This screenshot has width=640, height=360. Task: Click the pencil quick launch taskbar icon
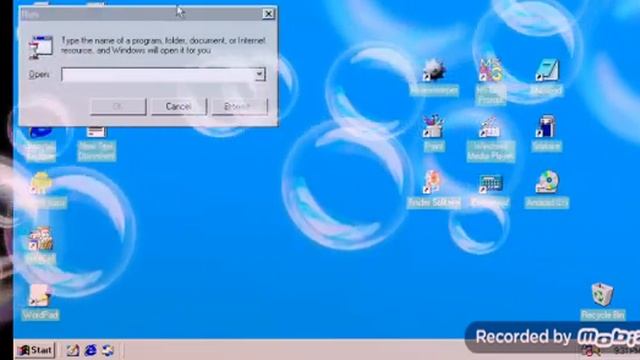click(73, 350)
